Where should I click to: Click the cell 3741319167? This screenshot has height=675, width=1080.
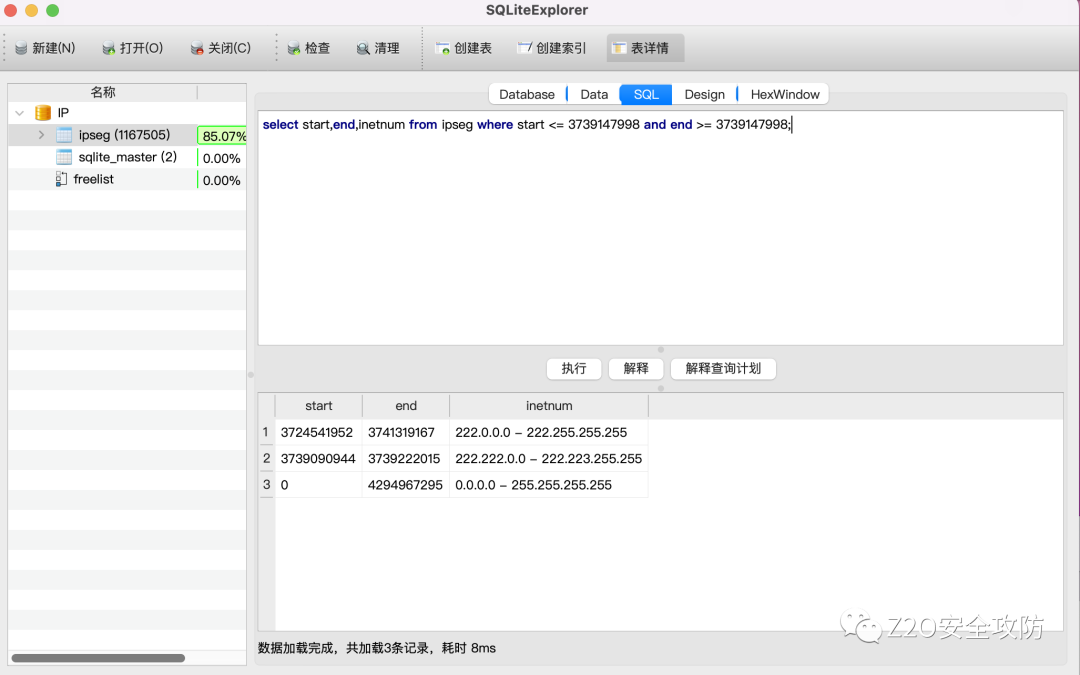406,433
